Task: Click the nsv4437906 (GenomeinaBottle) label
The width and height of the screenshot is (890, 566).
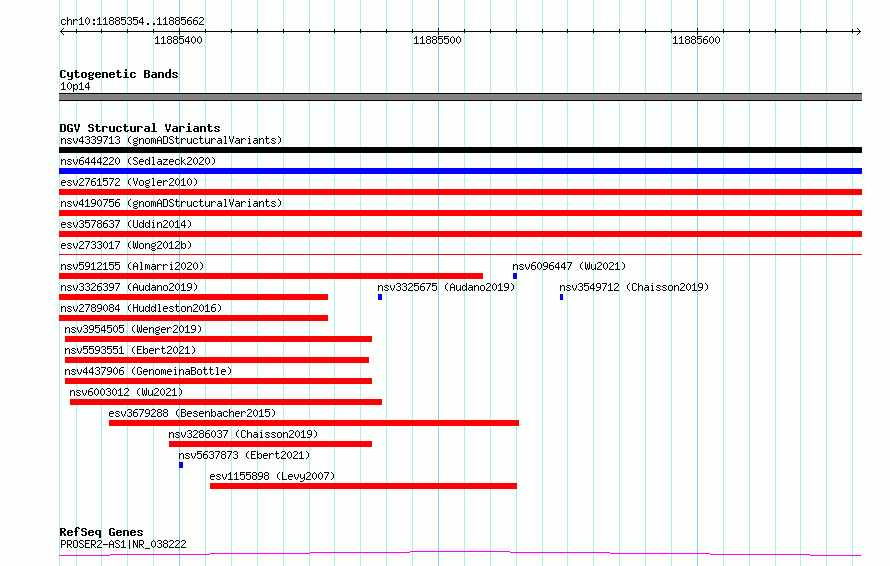Action: tap(148, 371)
